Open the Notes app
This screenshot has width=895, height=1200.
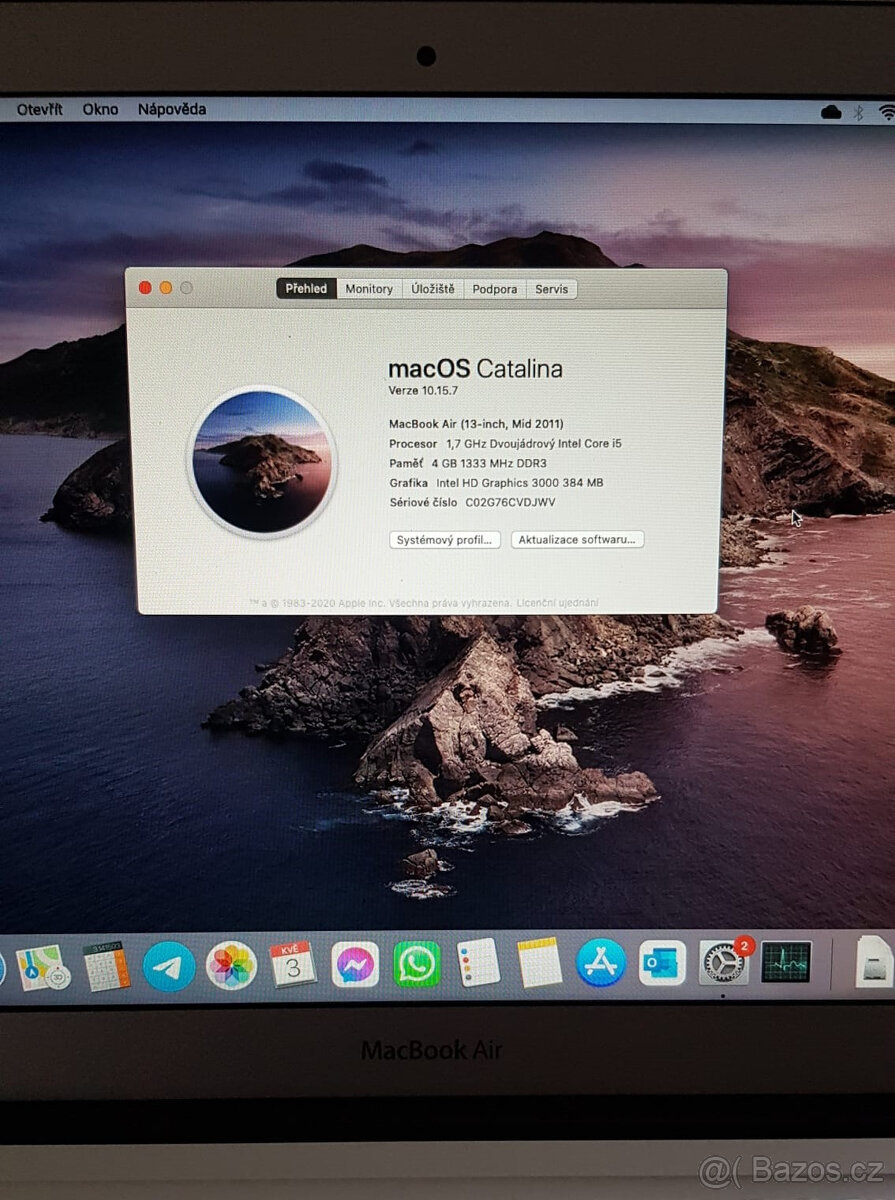pyautogui.click(x=538, y=963)
